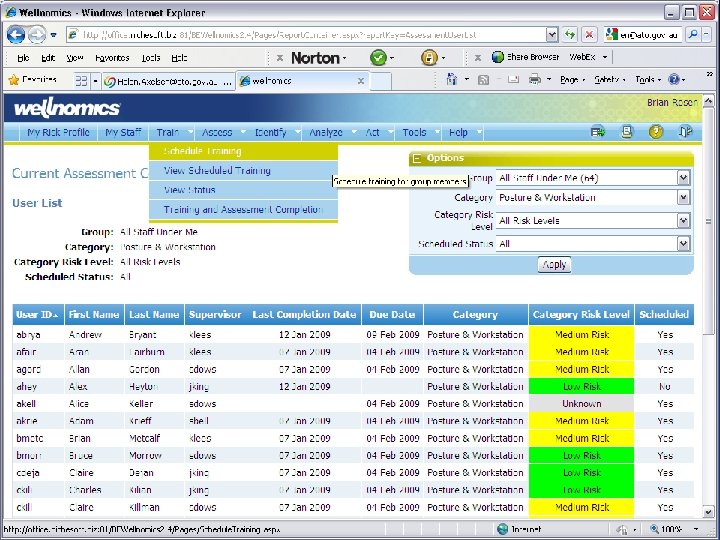Sort by Category Risk Level header
Image resolution: width=720 pixels, height=540 pixels.
click(581, 315)
